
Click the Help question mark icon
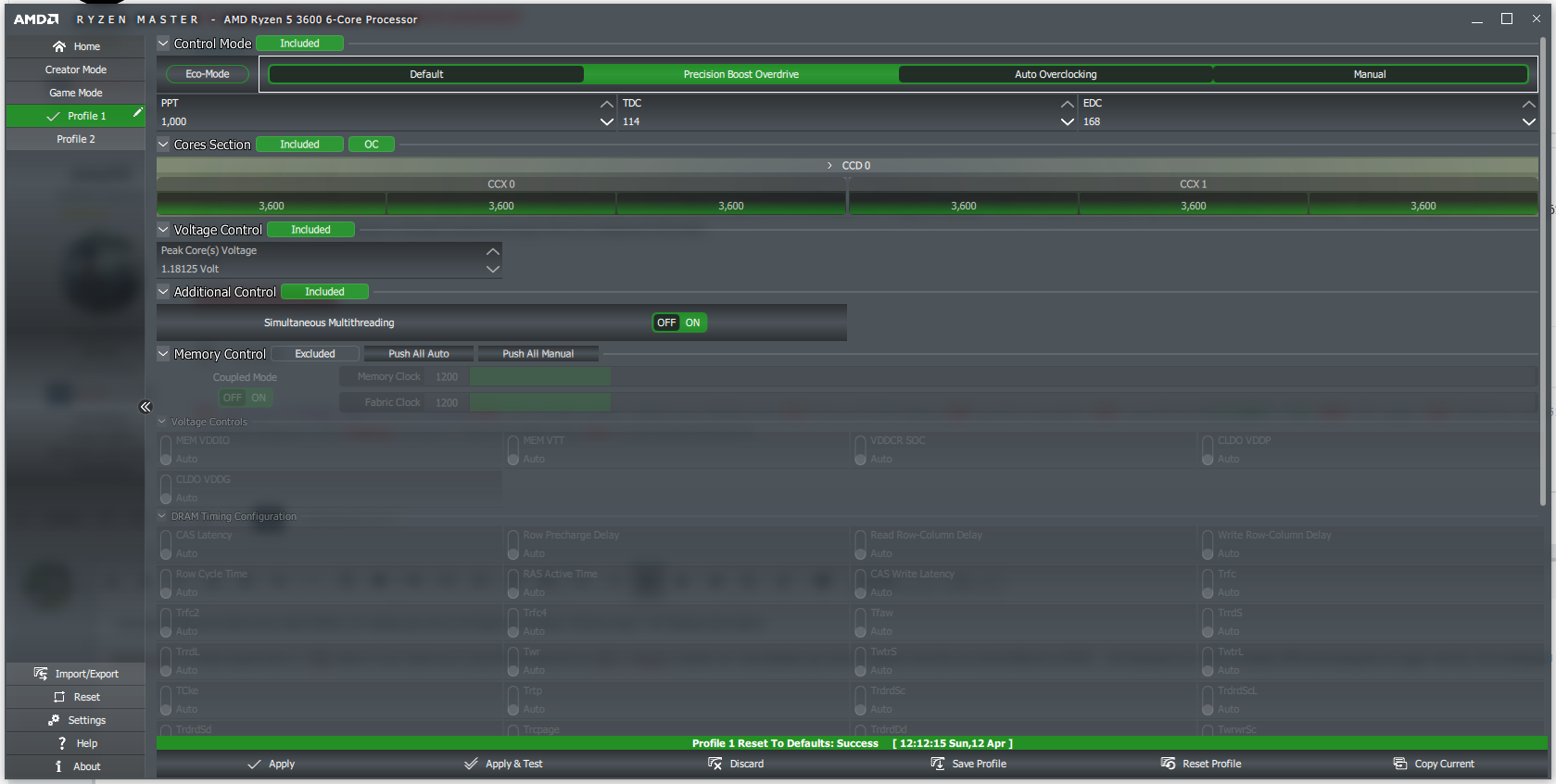click(62, 743)
